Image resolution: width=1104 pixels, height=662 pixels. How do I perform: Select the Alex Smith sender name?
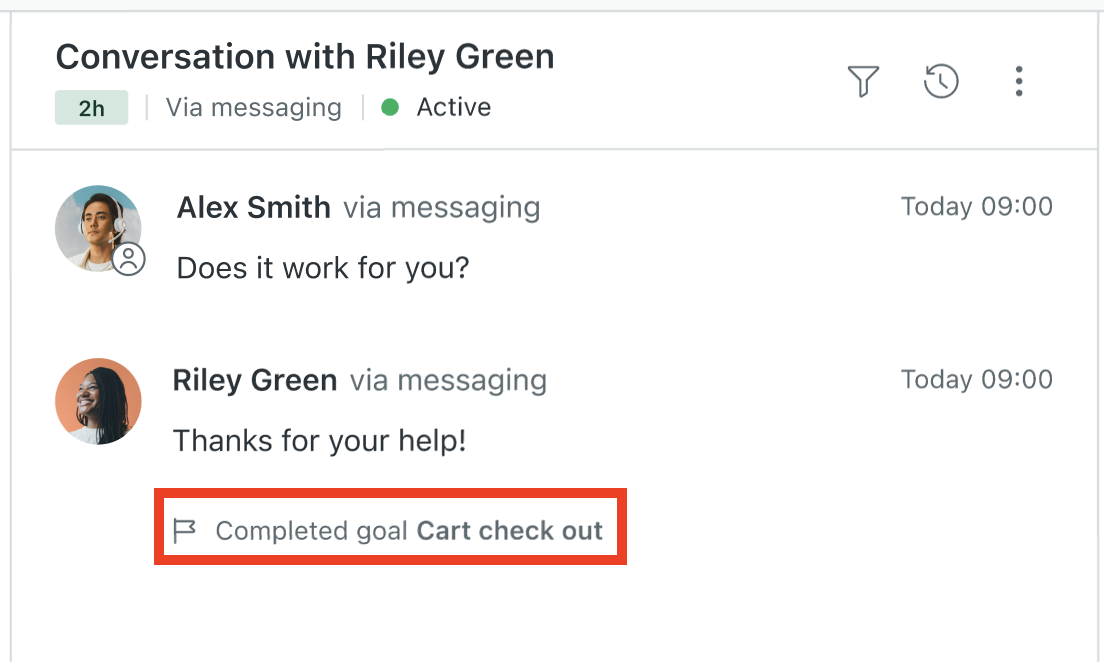point(254,208)
